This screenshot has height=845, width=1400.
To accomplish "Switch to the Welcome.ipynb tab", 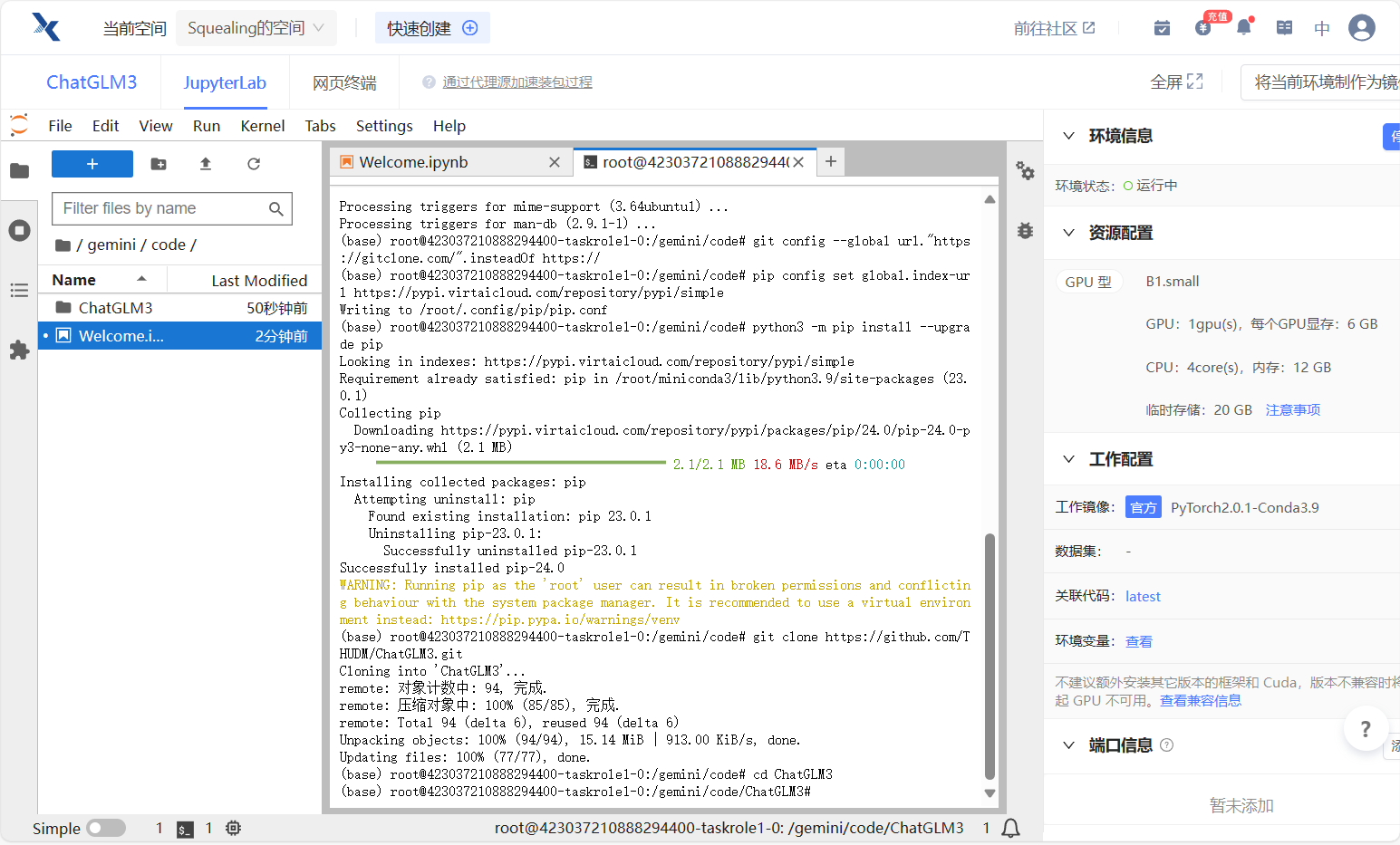I will (413, 162).
